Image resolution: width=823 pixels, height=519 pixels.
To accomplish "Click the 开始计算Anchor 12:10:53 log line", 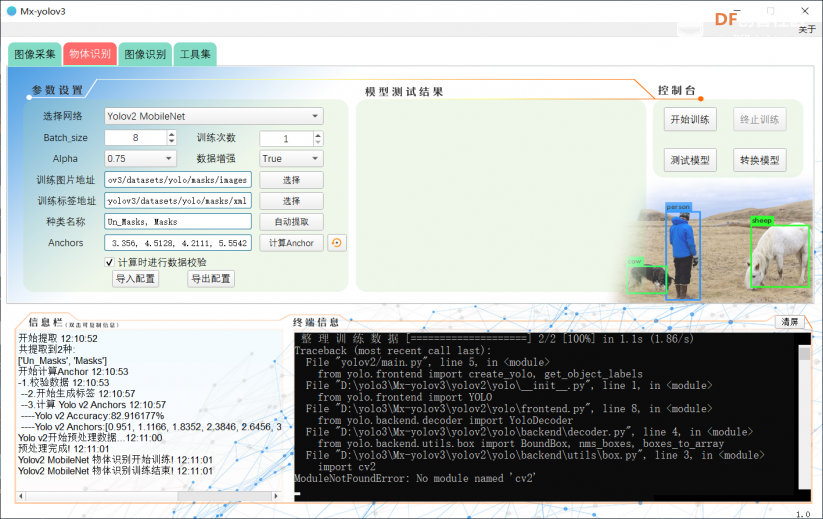I will click(x=73, y=372).
